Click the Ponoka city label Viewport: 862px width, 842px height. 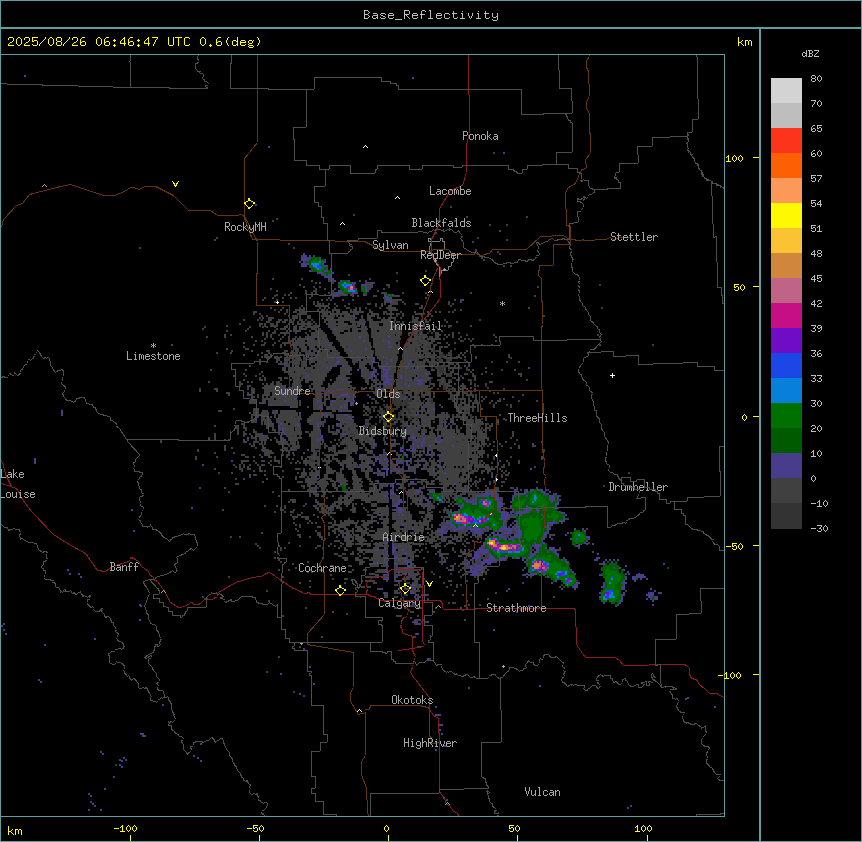coord(480,136)
